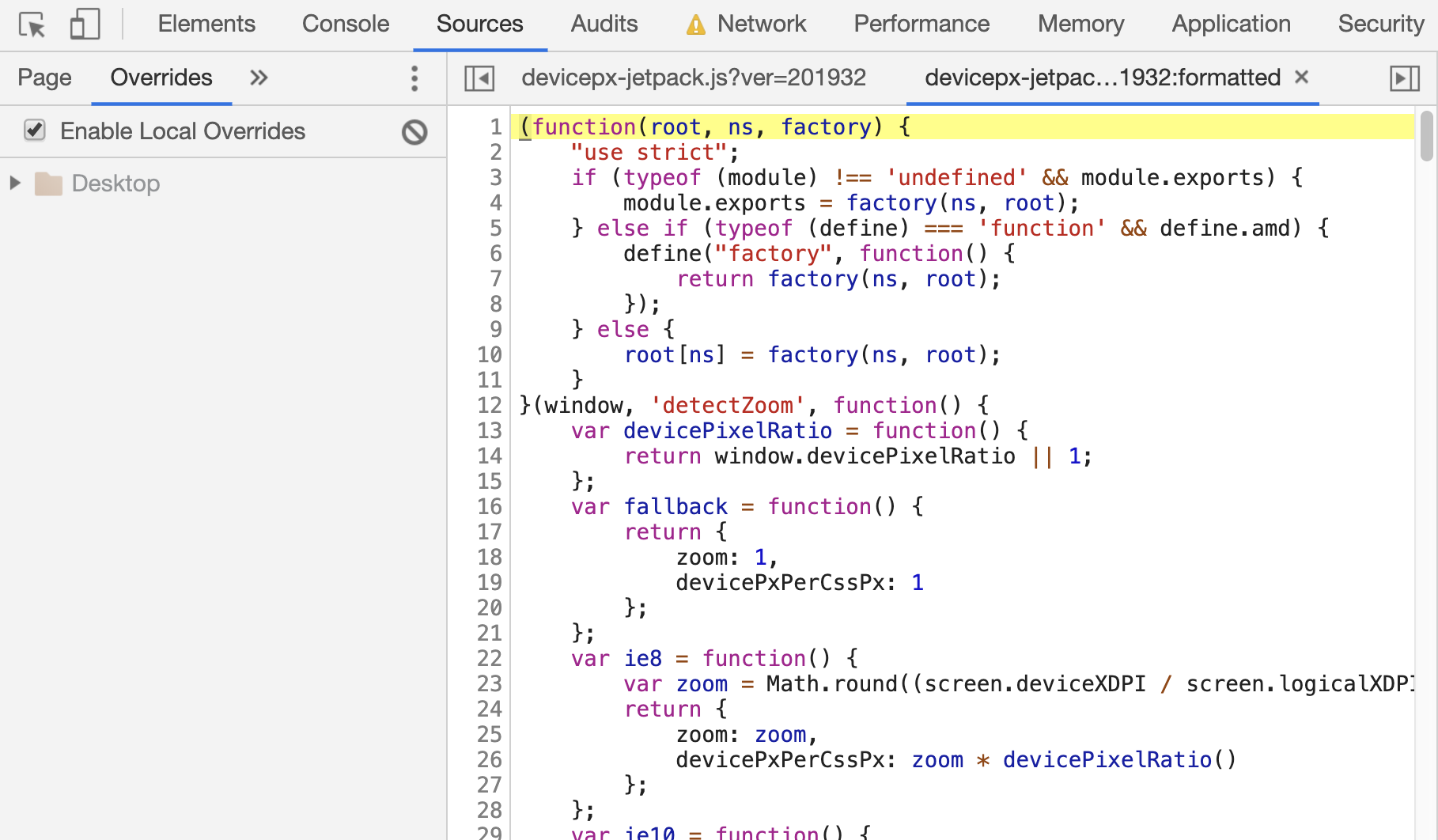1438x840 pixels.
Task: Click the Clear configuration icon
Action: click(414, 131)
